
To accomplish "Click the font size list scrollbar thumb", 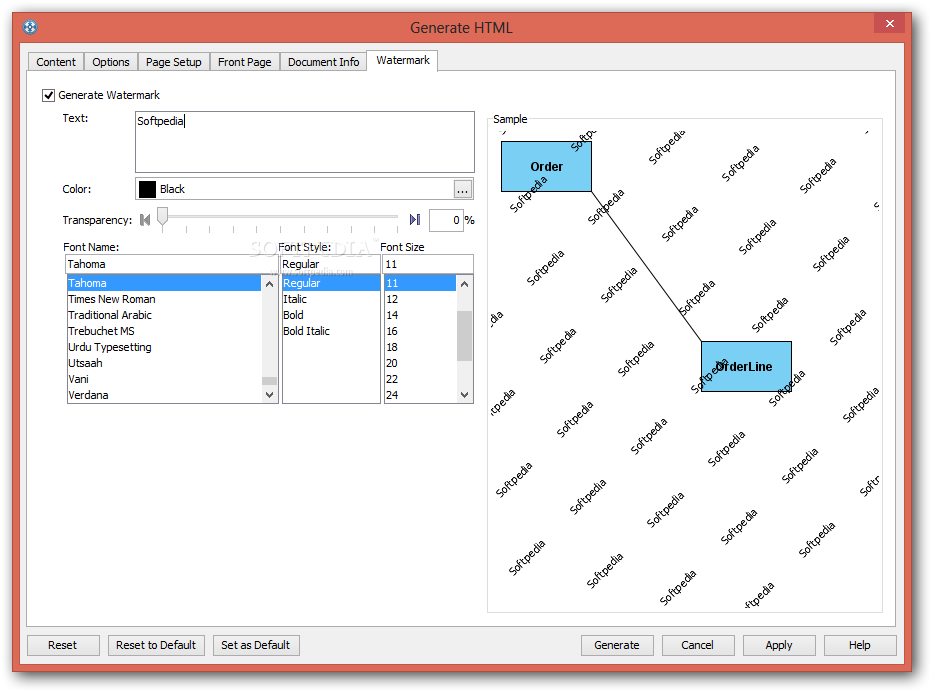I will point(464,335).
